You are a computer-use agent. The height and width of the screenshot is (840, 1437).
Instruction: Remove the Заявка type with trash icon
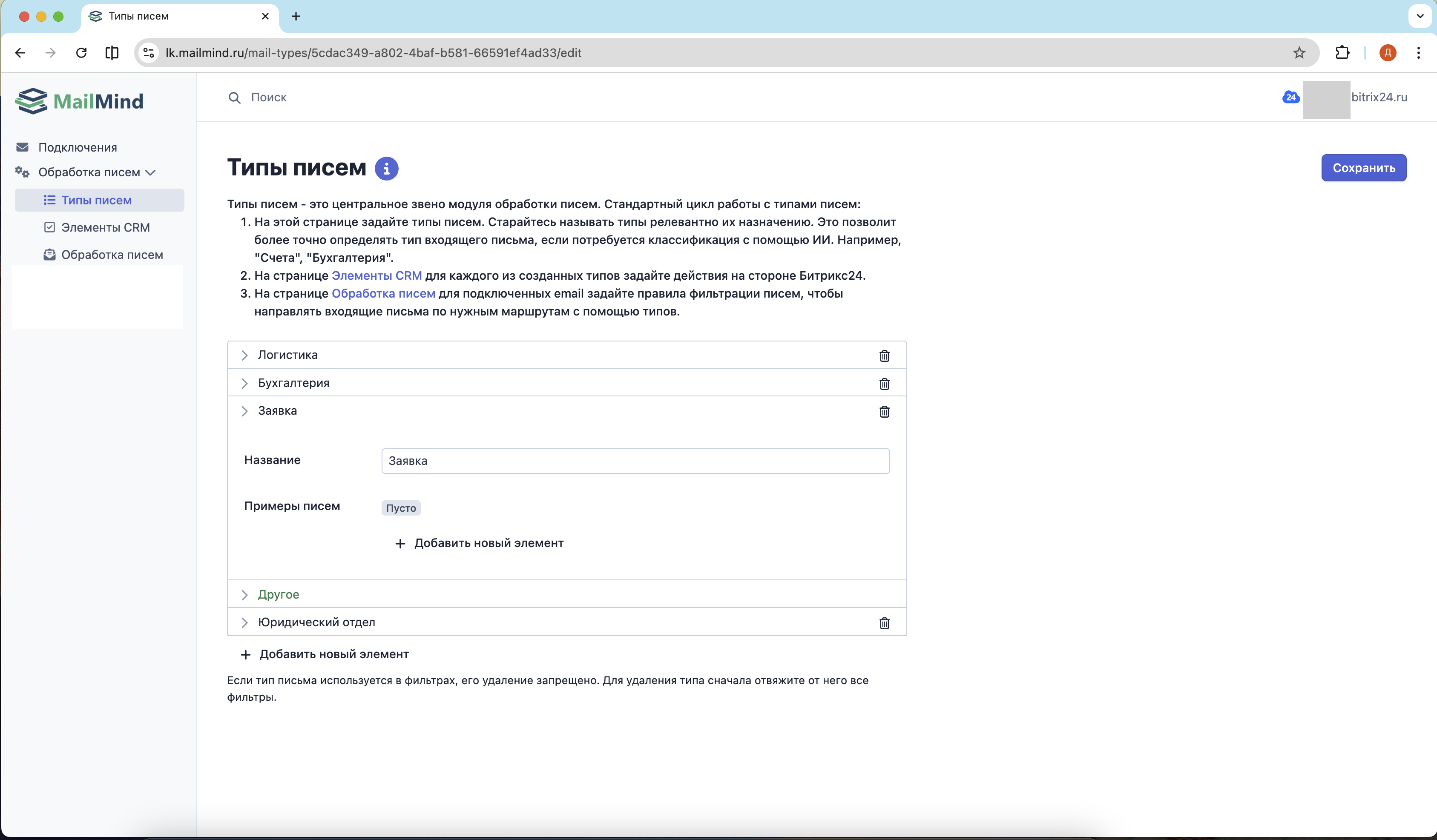[884, 411]
